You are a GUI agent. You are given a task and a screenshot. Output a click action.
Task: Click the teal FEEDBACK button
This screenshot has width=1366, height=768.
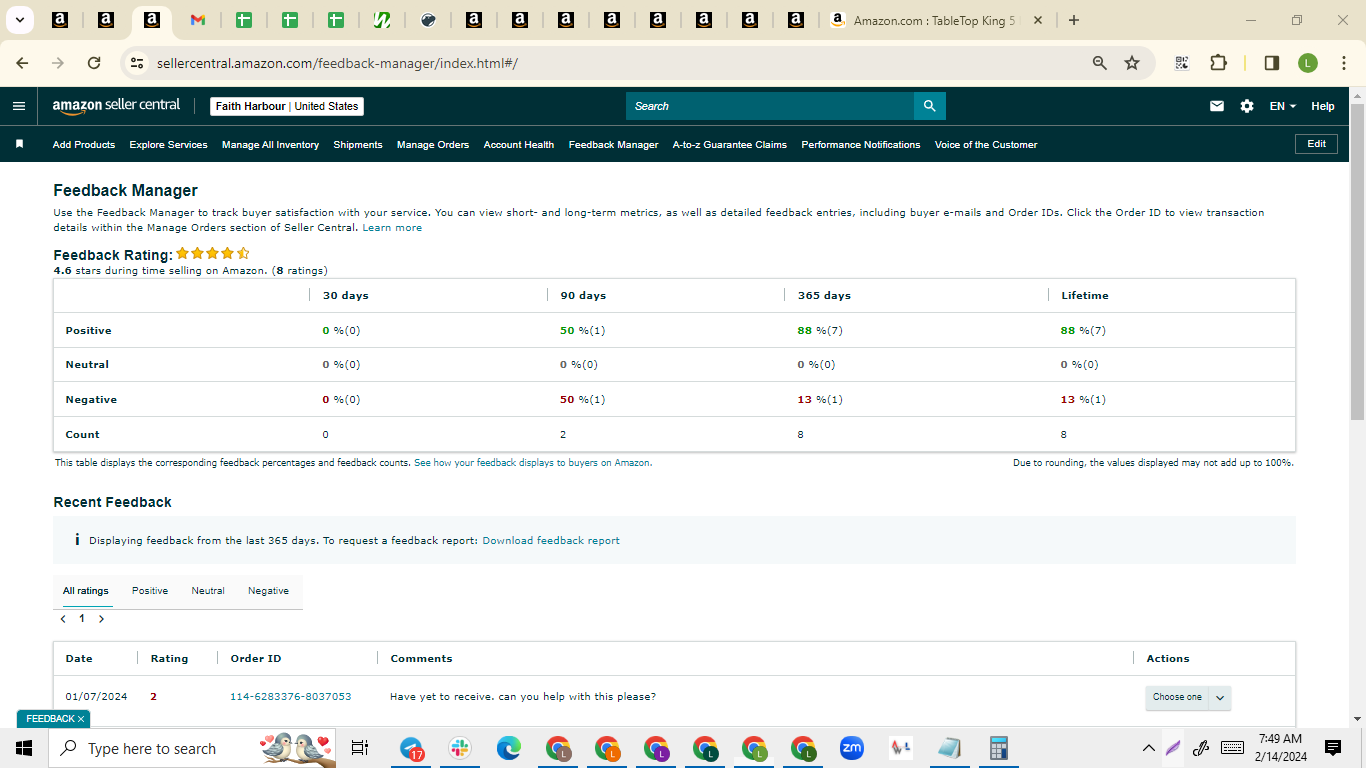pyautogui.click(x=53, y=719)
